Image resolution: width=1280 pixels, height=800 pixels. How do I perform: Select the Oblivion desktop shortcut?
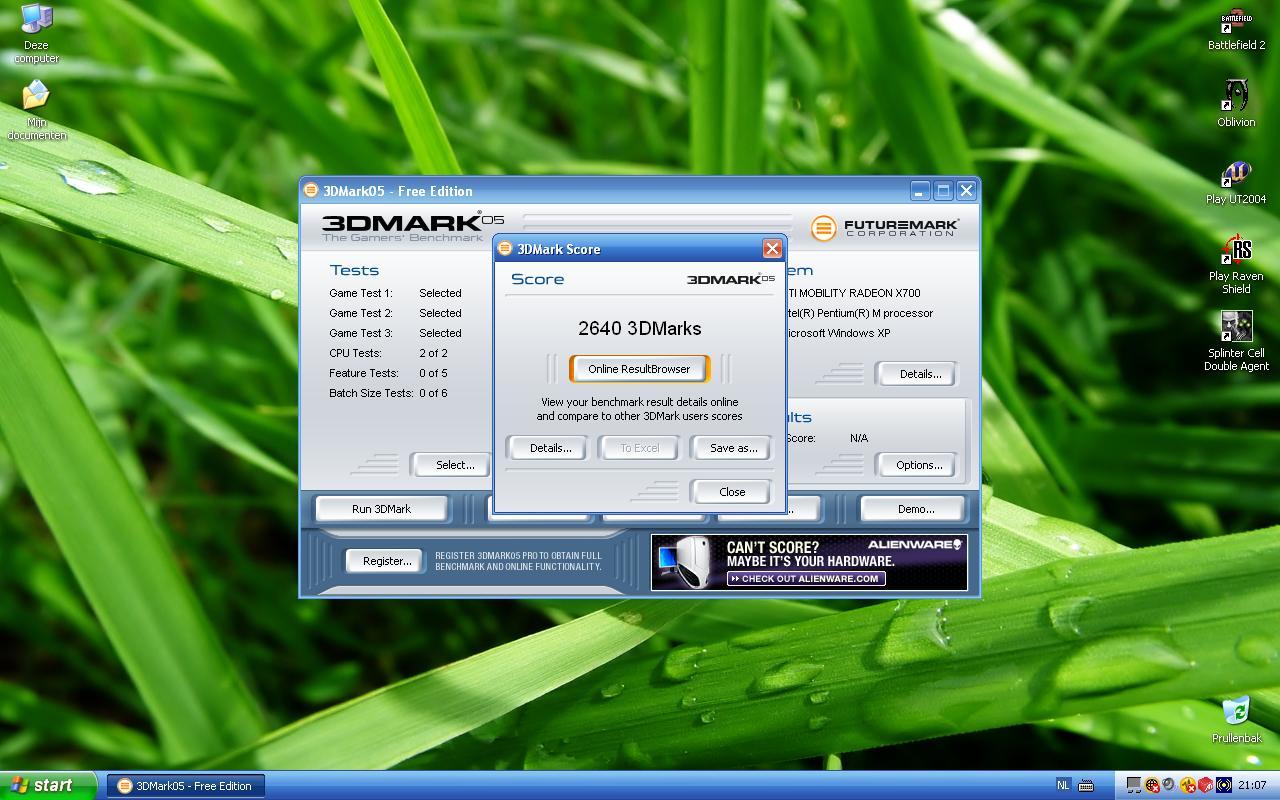point(1236,103)
